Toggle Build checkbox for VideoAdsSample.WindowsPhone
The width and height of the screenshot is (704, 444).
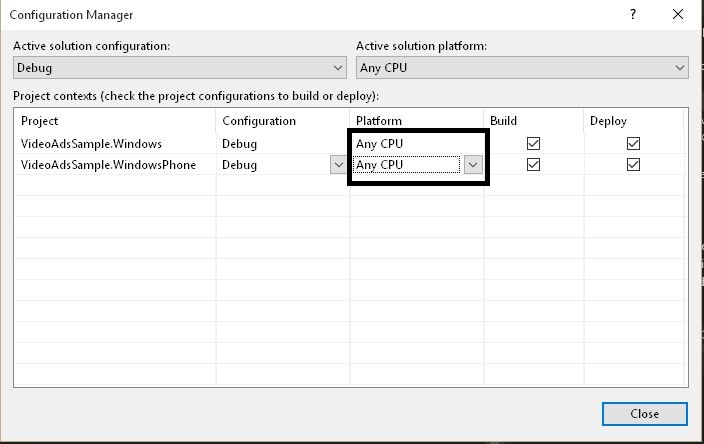point(533,165)
